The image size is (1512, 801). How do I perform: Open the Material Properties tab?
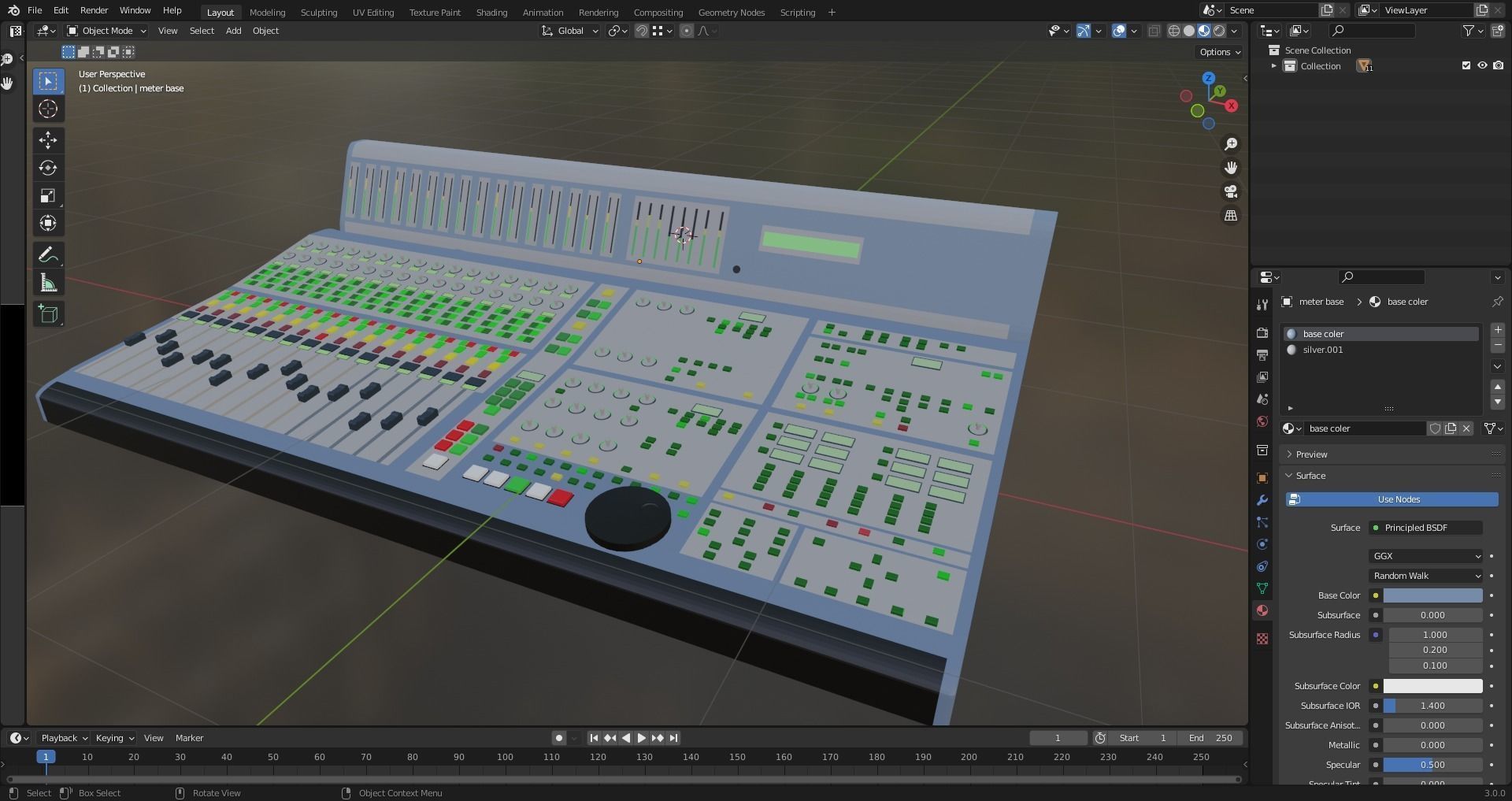coord(1262,610)
